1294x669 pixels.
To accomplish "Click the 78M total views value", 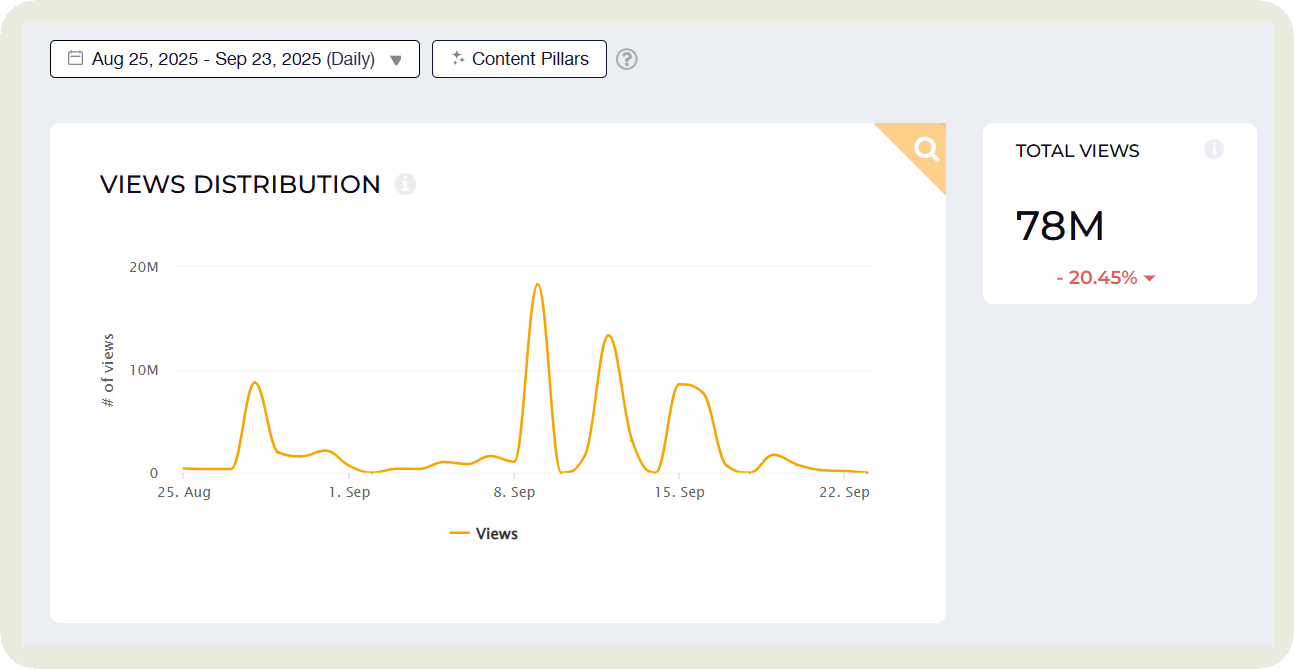I will point(1060,227).
